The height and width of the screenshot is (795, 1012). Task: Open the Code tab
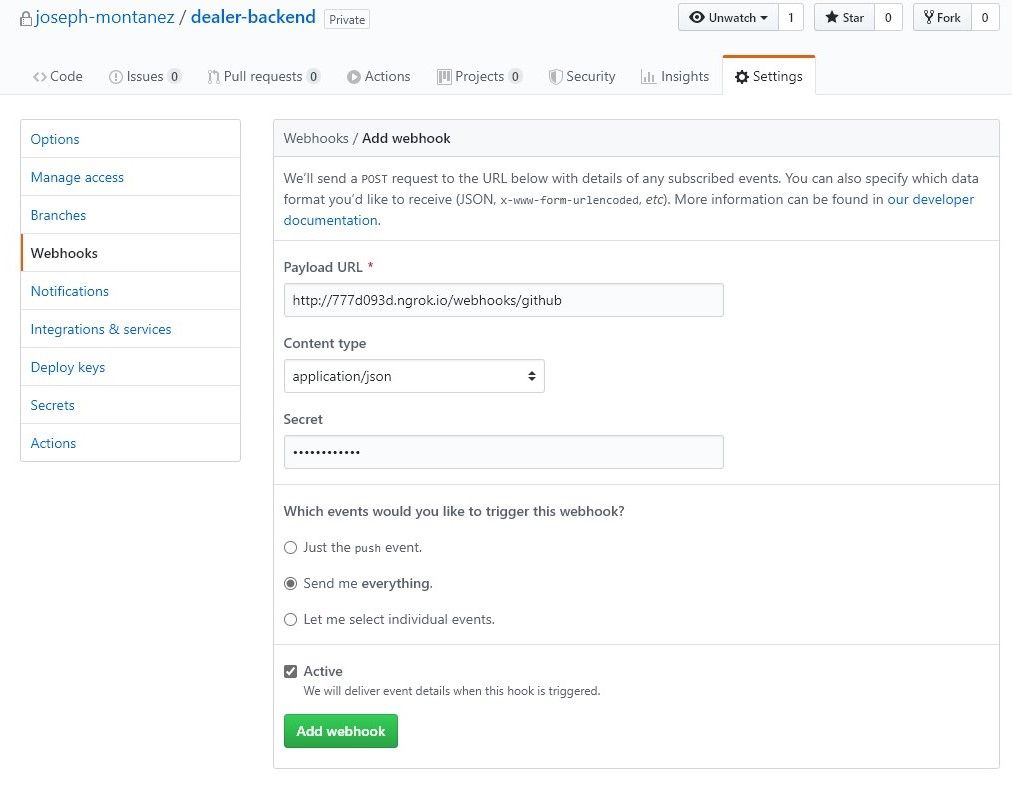click(x=57, y=77)
